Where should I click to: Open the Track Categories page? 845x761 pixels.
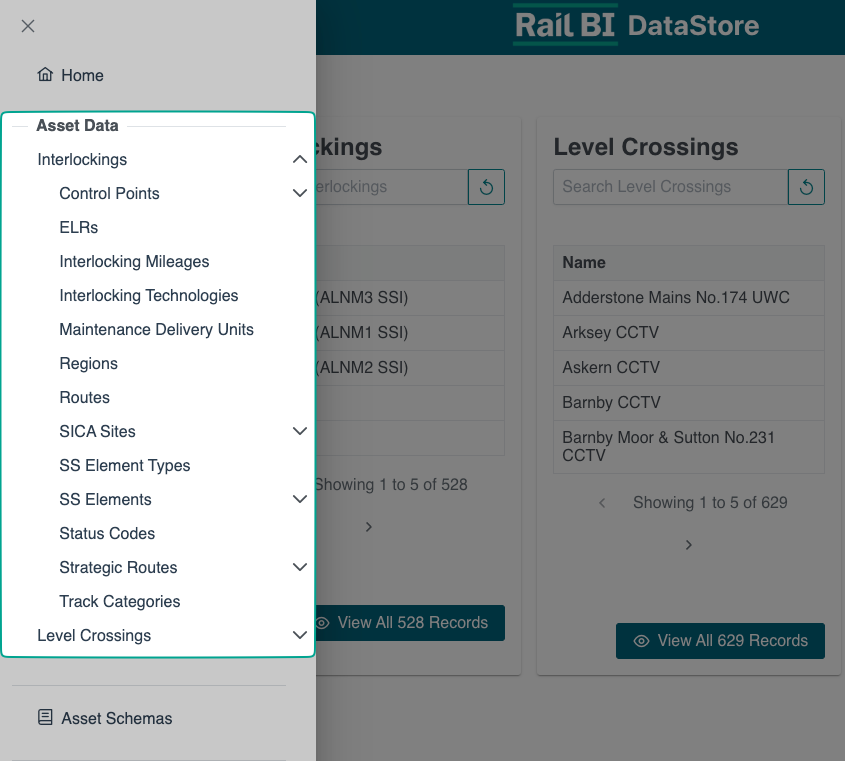(x=120, y=602)
